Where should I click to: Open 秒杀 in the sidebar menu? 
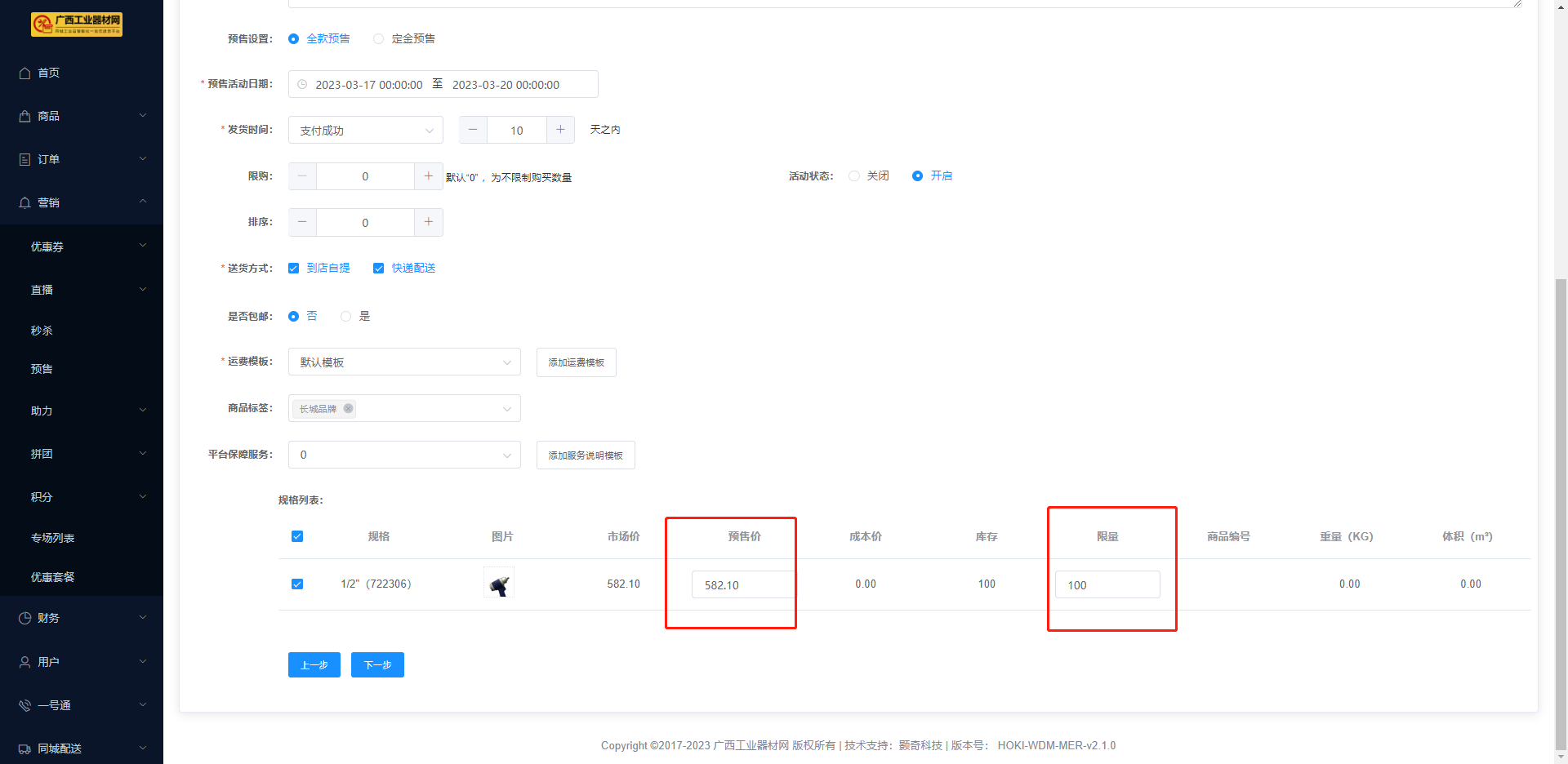coord(42,331)
